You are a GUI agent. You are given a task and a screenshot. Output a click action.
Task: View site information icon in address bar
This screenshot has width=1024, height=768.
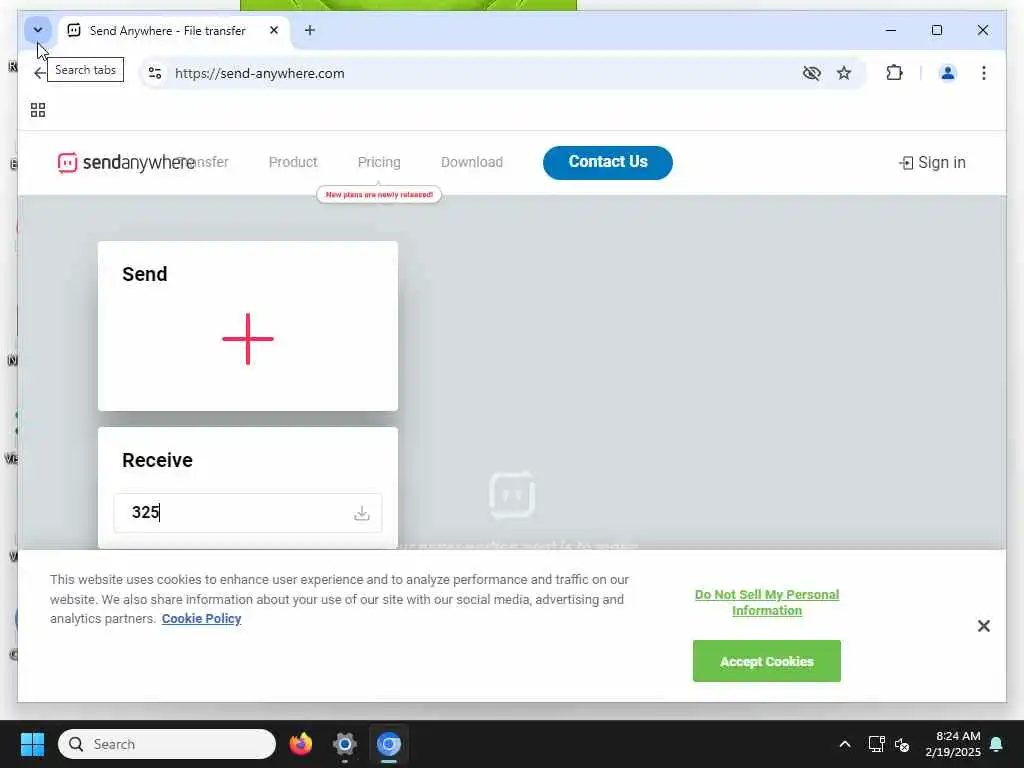point(155,73)
